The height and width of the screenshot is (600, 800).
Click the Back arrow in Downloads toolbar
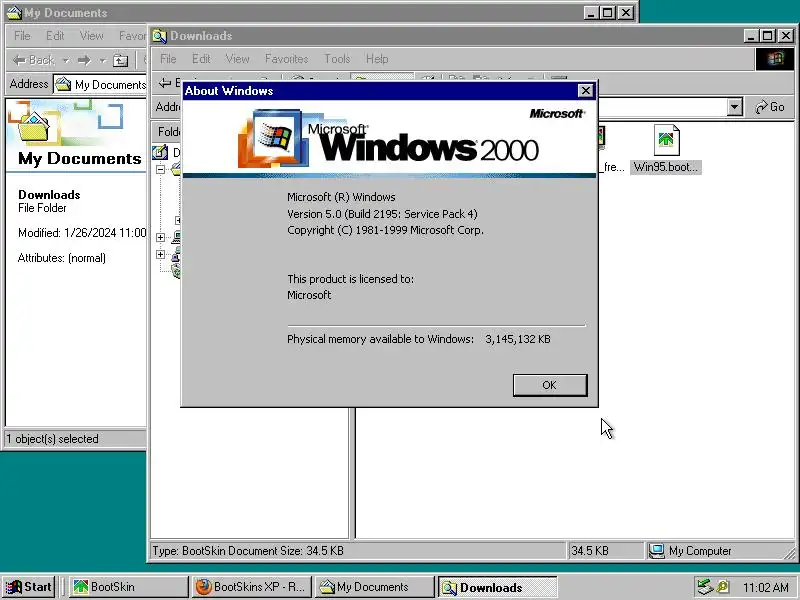pyautogui.click(x=165, y=83)
